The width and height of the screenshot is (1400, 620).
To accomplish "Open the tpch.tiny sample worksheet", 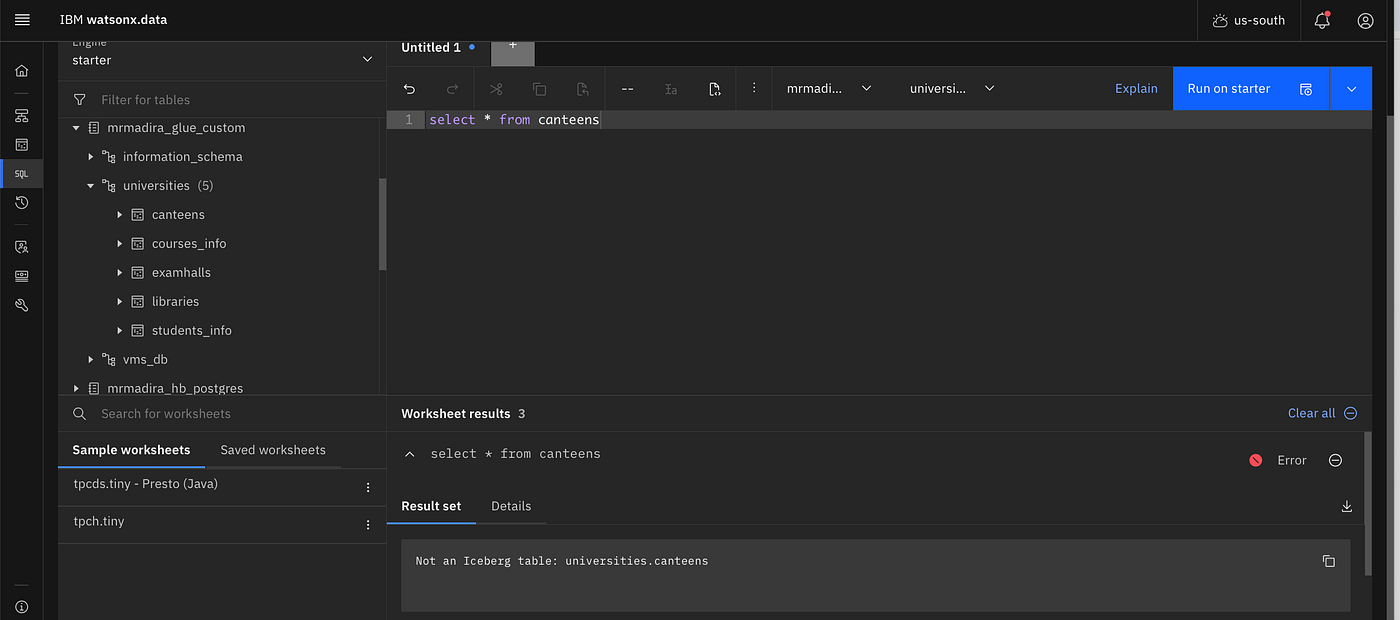I will (x=99, y=521).
